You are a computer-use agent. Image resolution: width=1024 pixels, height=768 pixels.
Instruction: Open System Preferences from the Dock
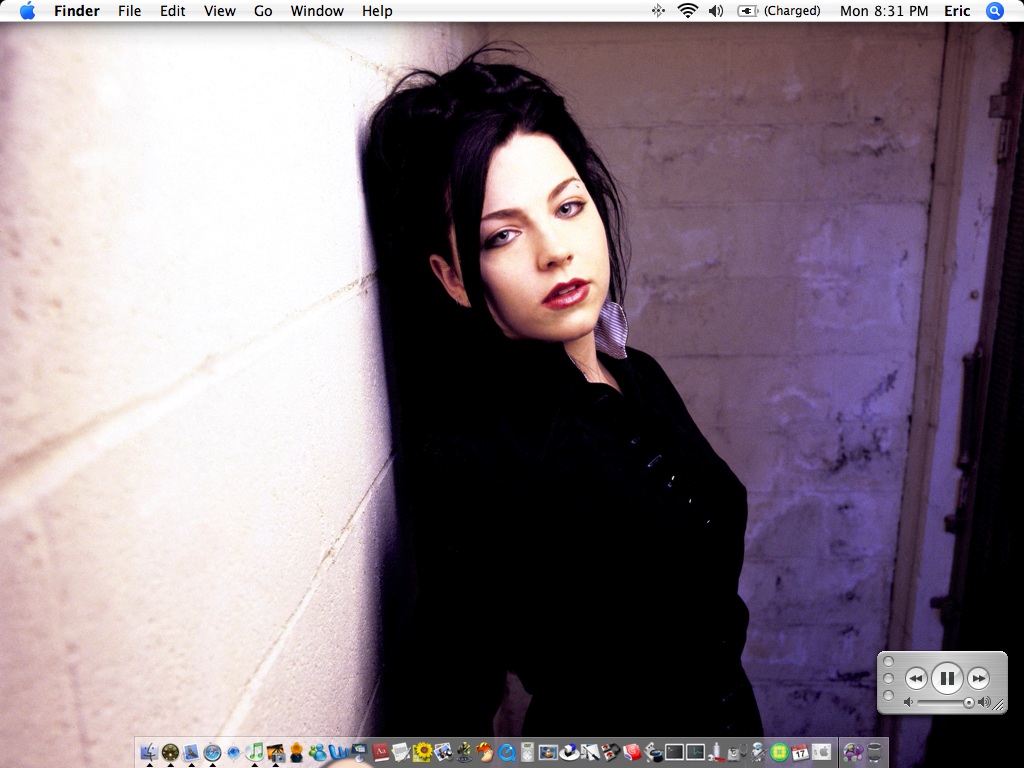822,752
